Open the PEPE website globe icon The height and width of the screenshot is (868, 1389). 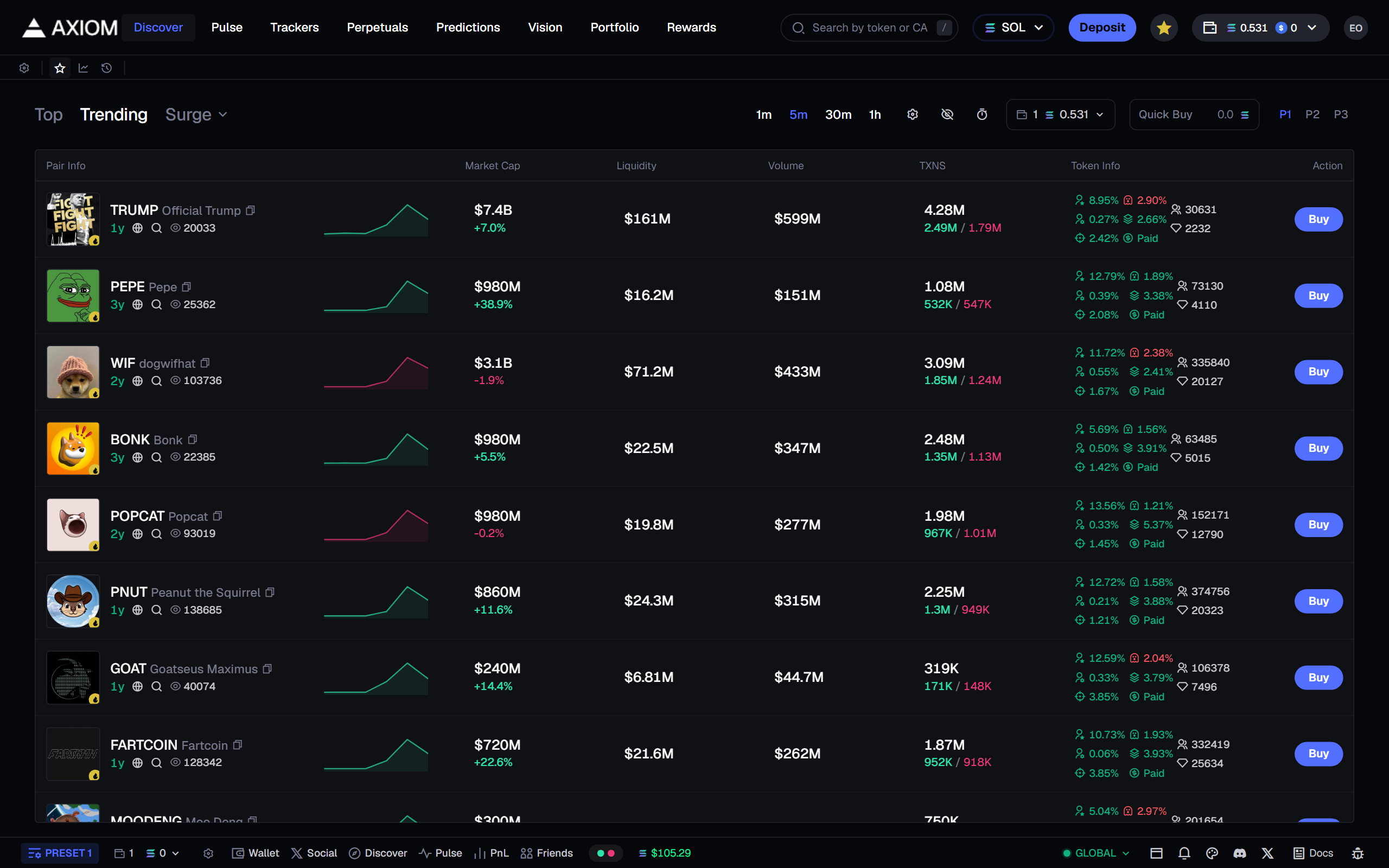[138, 305]
